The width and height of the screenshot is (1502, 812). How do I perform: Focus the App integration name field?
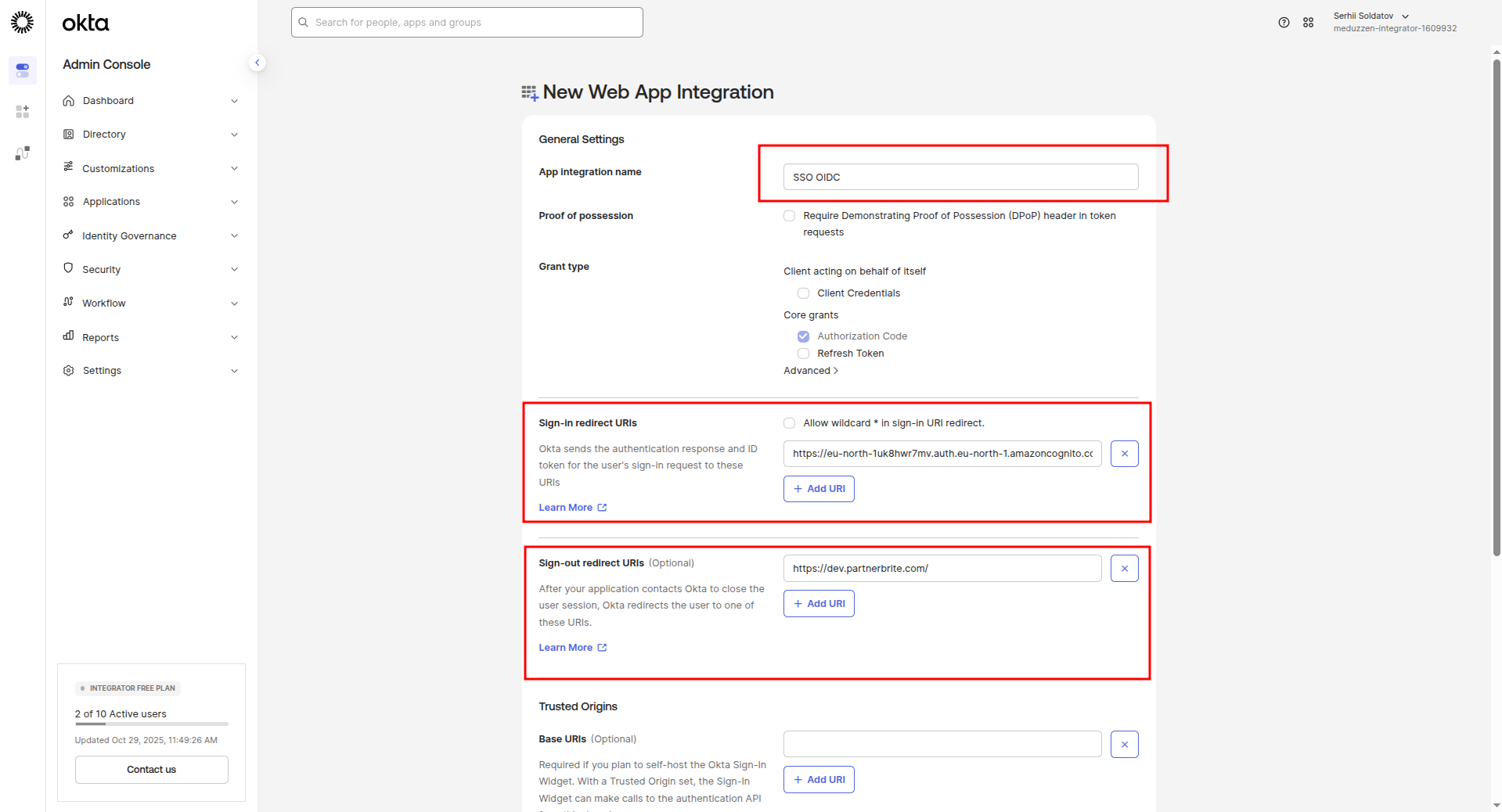(960, 177)
